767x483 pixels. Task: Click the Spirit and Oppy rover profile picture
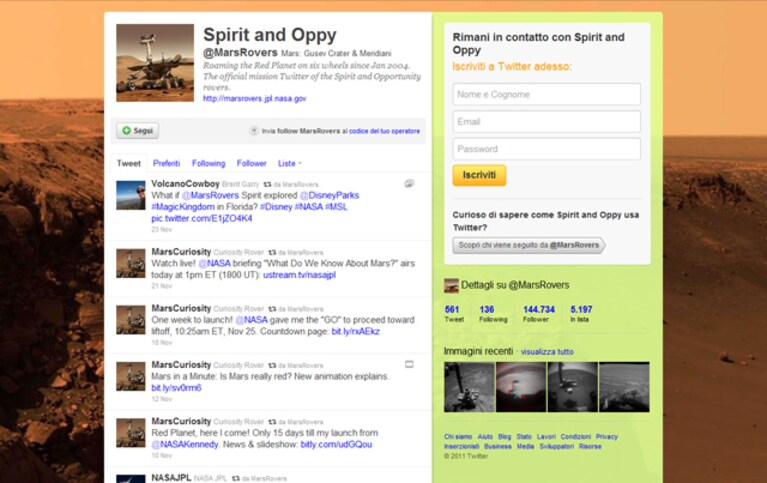click(155, 63)
